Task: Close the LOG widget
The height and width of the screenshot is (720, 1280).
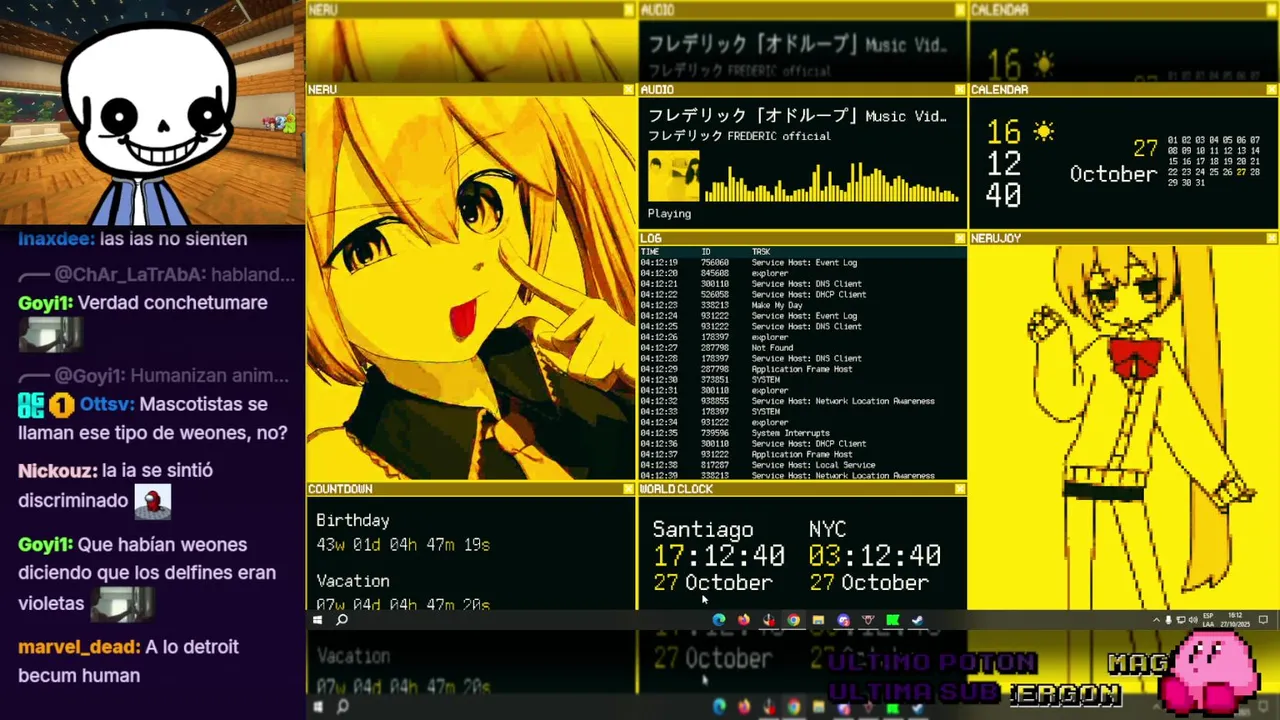Action: click(x=960, y=239)
